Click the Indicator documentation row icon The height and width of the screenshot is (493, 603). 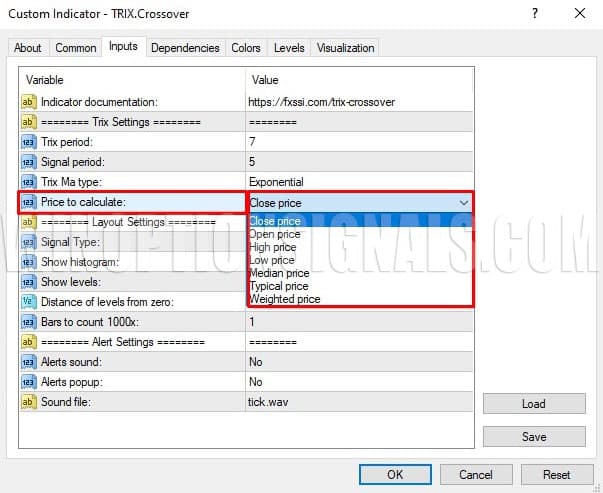click(x=28, y=102)
